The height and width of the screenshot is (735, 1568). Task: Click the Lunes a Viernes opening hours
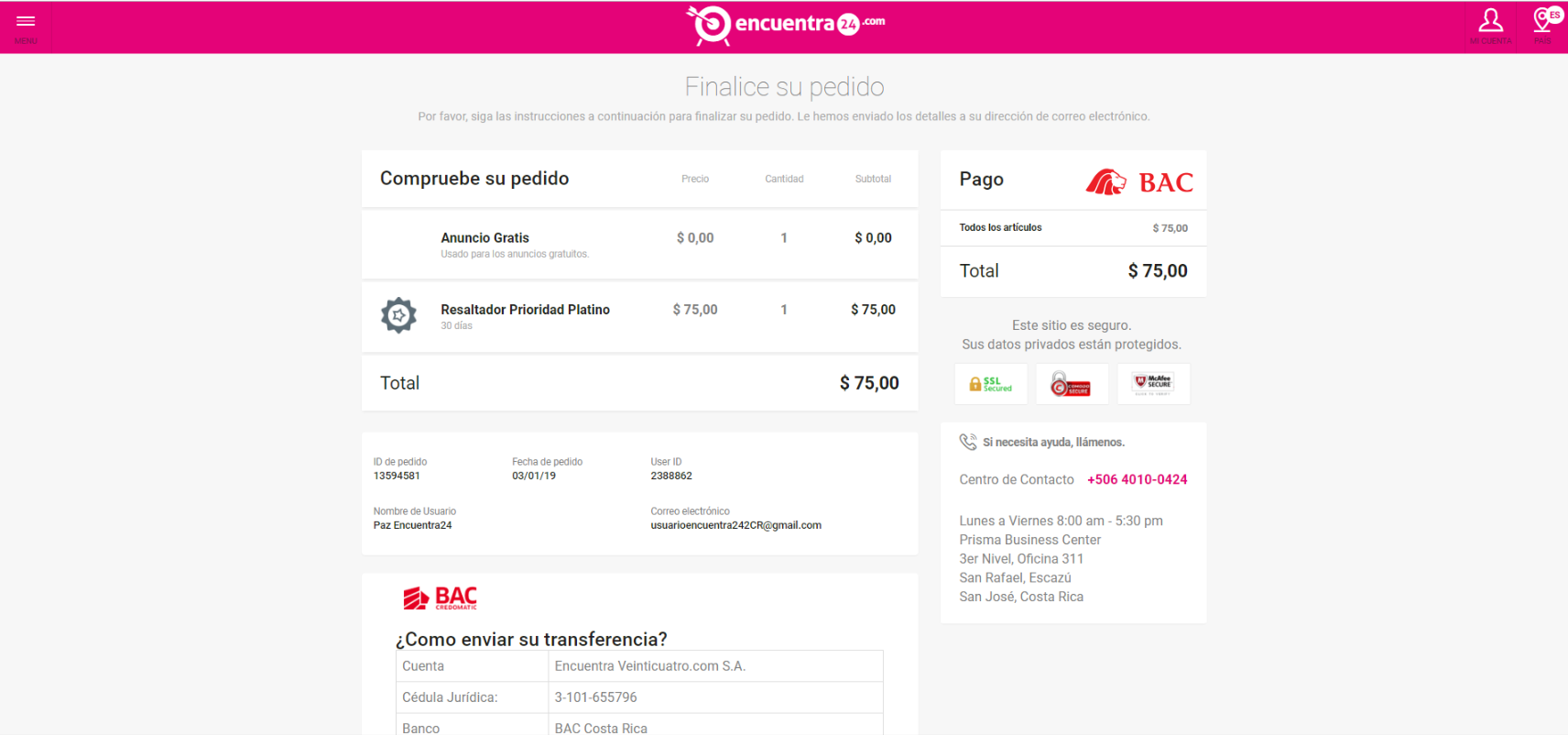point(1061,521)
